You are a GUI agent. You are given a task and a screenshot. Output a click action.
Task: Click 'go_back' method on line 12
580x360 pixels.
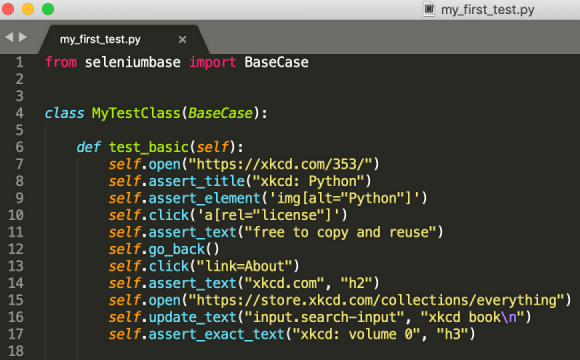click(177, 249)
